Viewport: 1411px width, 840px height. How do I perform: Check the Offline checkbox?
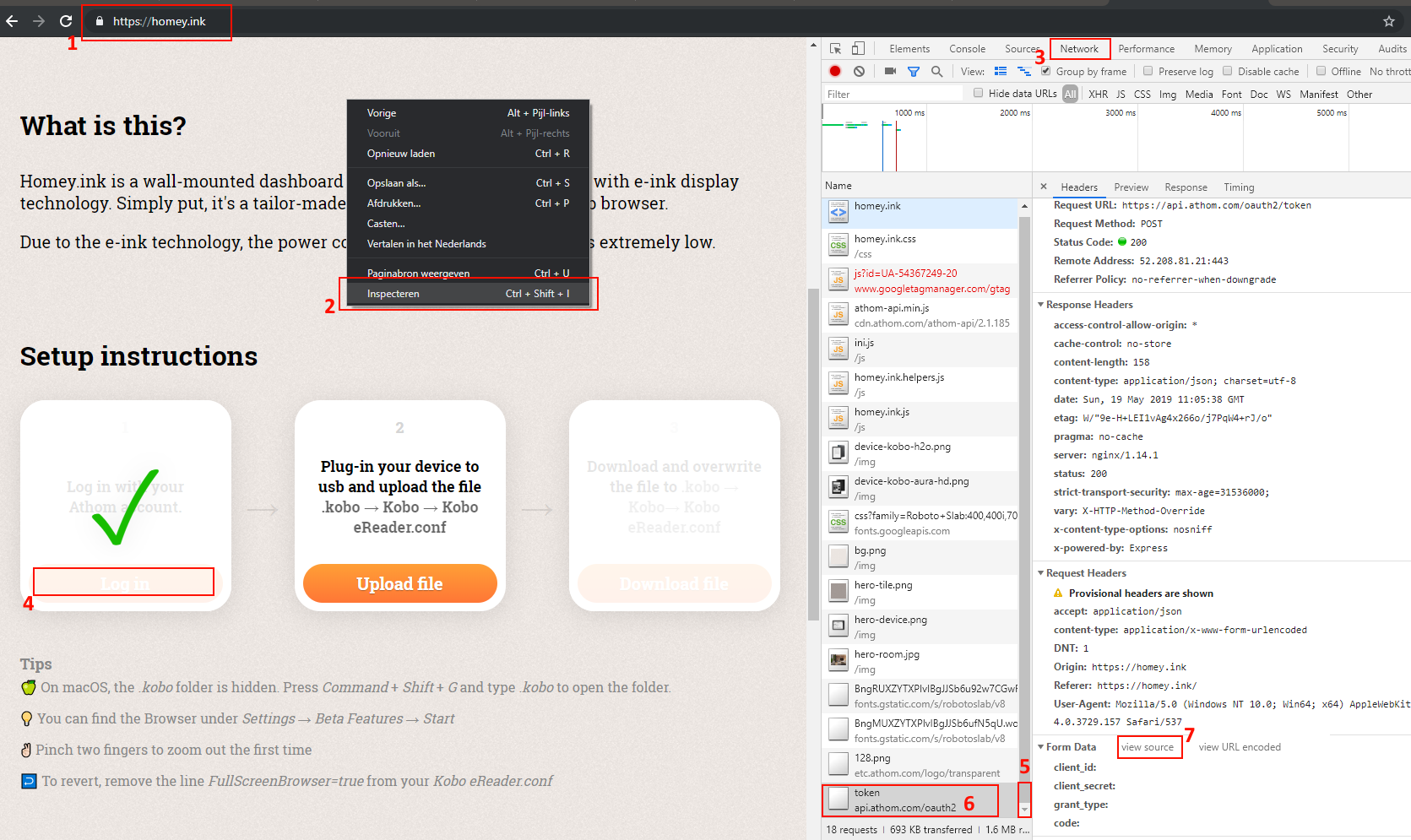(x=1321, y=71)
